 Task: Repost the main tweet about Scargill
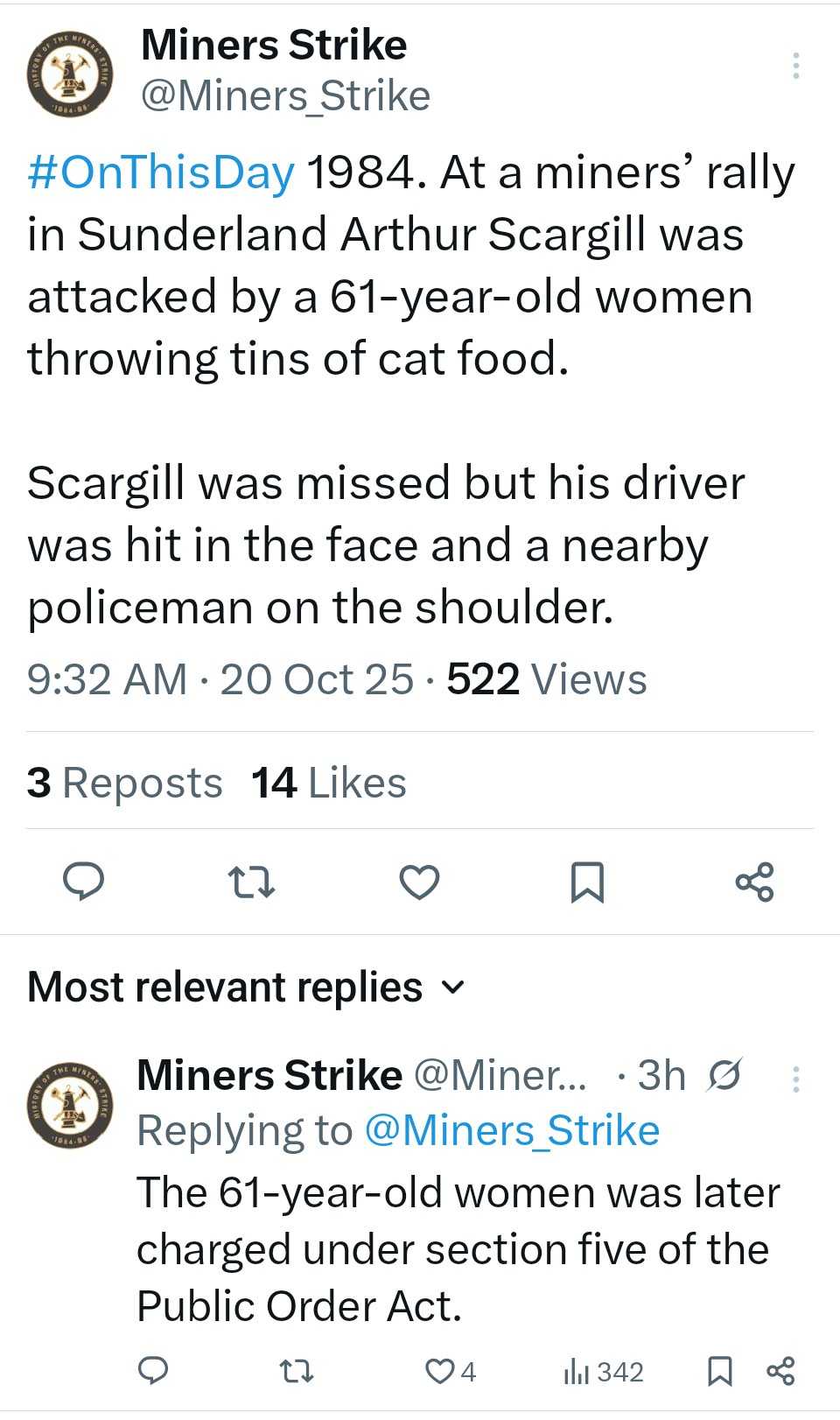(x=251, y=882)
